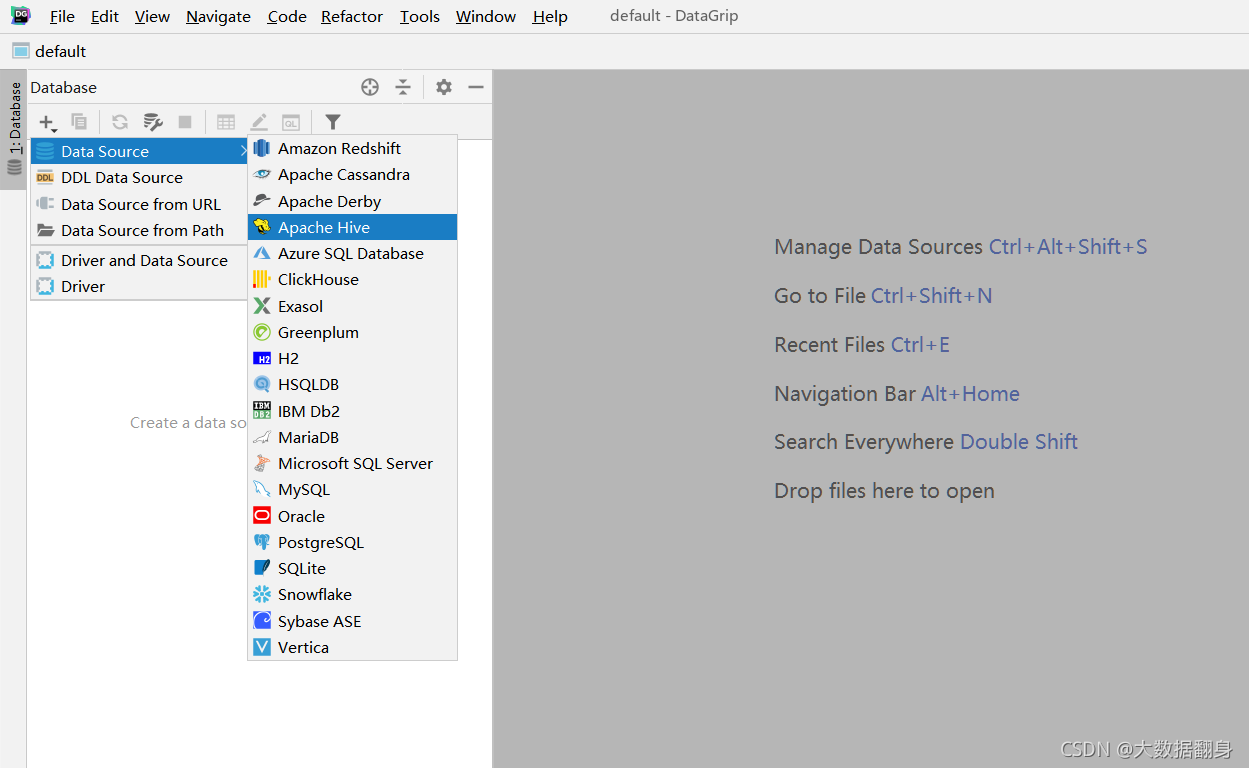Choose SQLite data source

[x=352, y=568]
